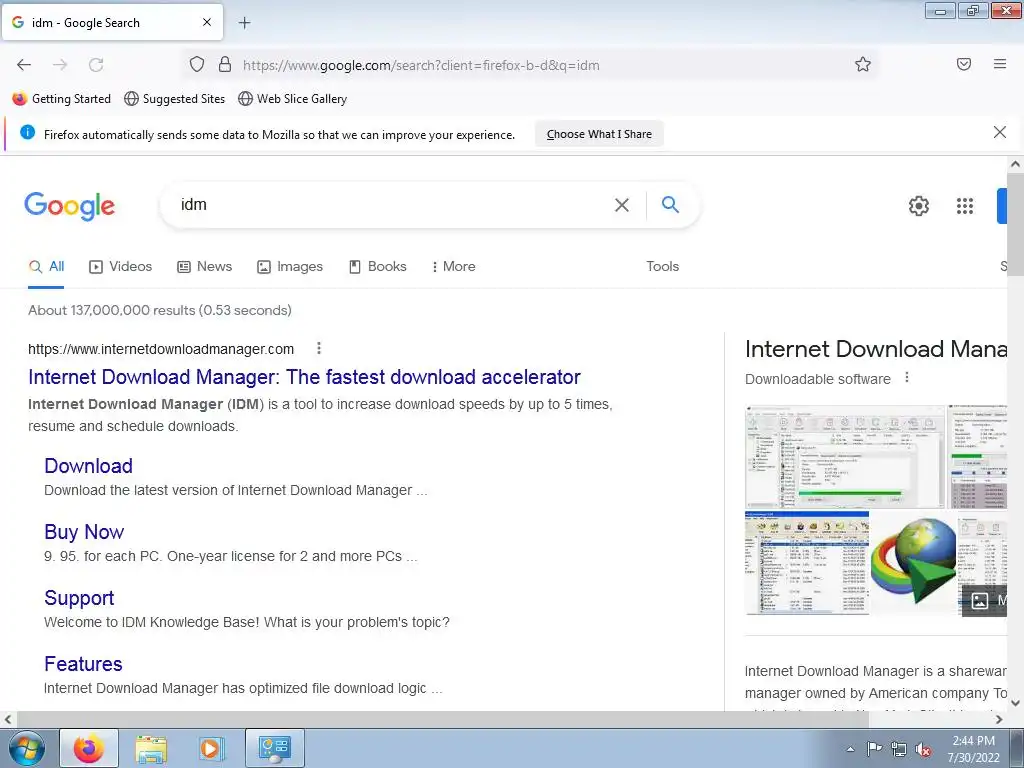Reload the page with the refresh icon
This screenshot has height=768, width=1024.
tap(96, 65)
